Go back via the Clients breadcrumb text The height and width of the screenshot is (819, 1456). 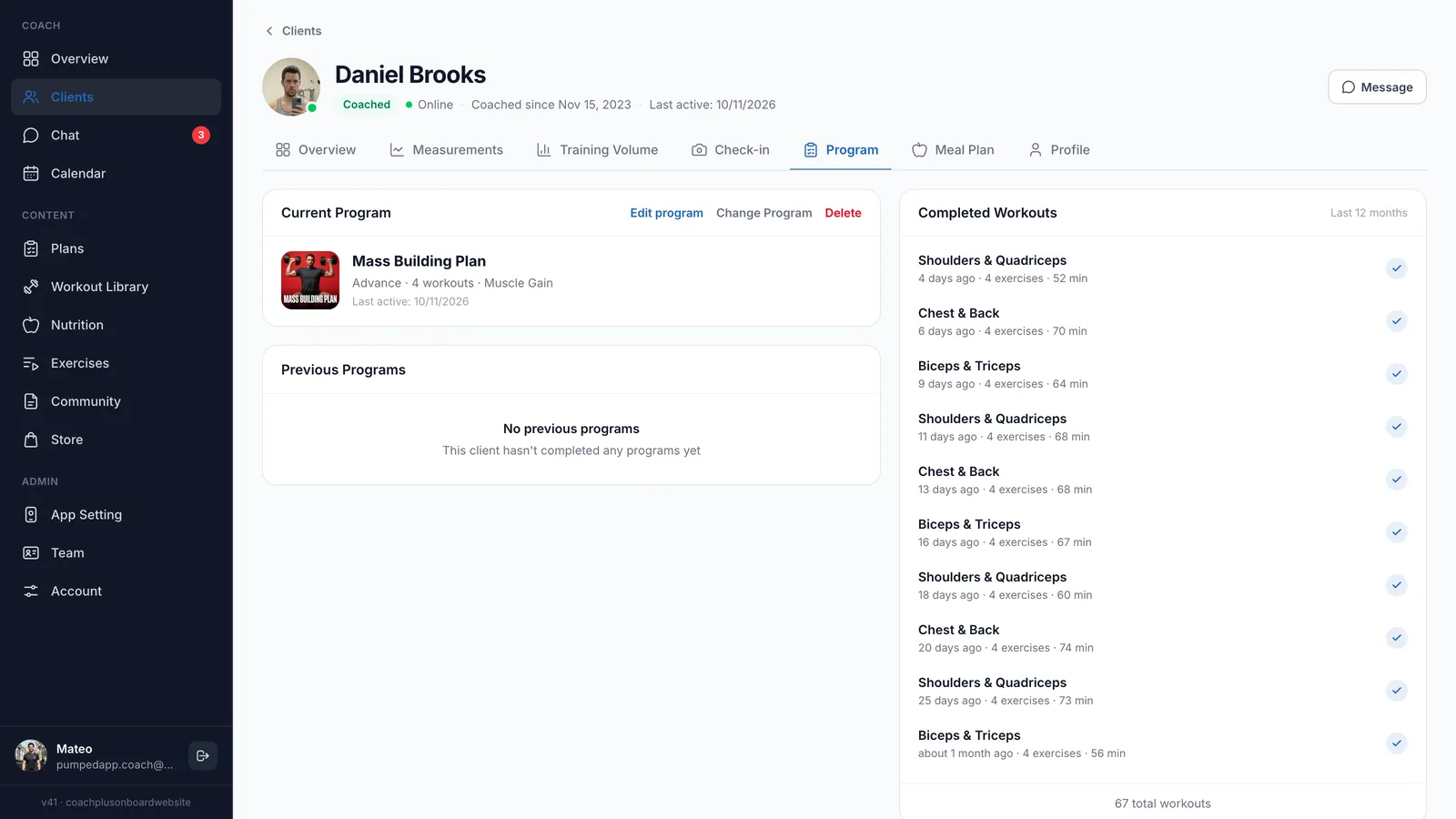(x=301, y=31)
